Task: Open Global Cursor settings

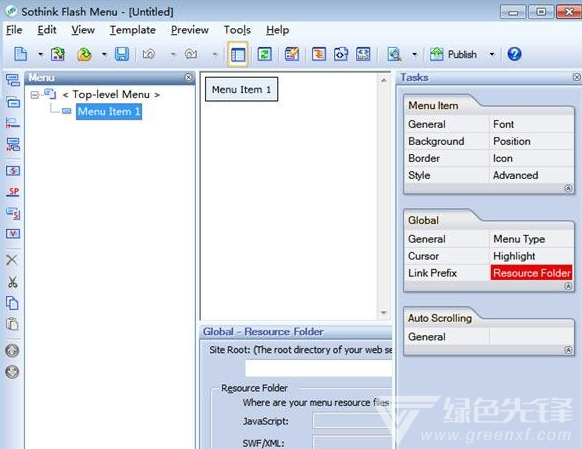Action: click(424, 256)
